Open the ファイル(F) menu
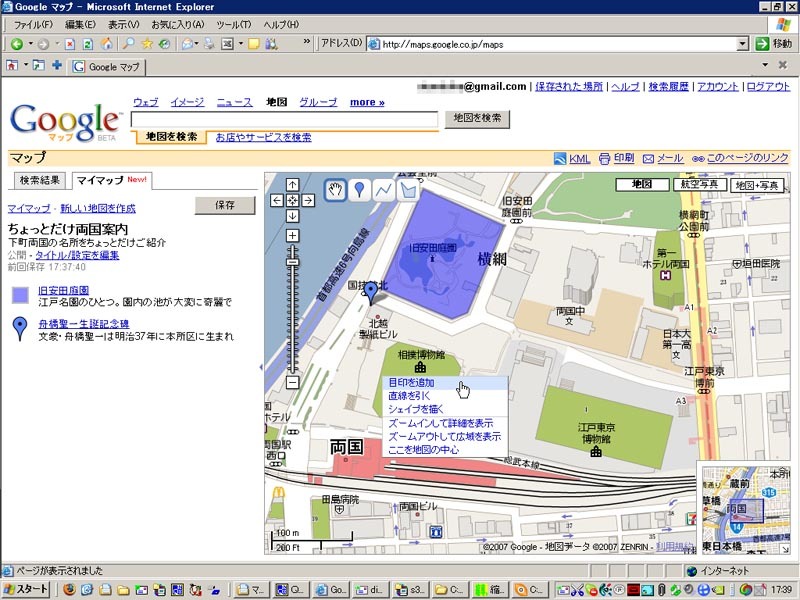Screen dimensions: 800x600 click(33, 24)
